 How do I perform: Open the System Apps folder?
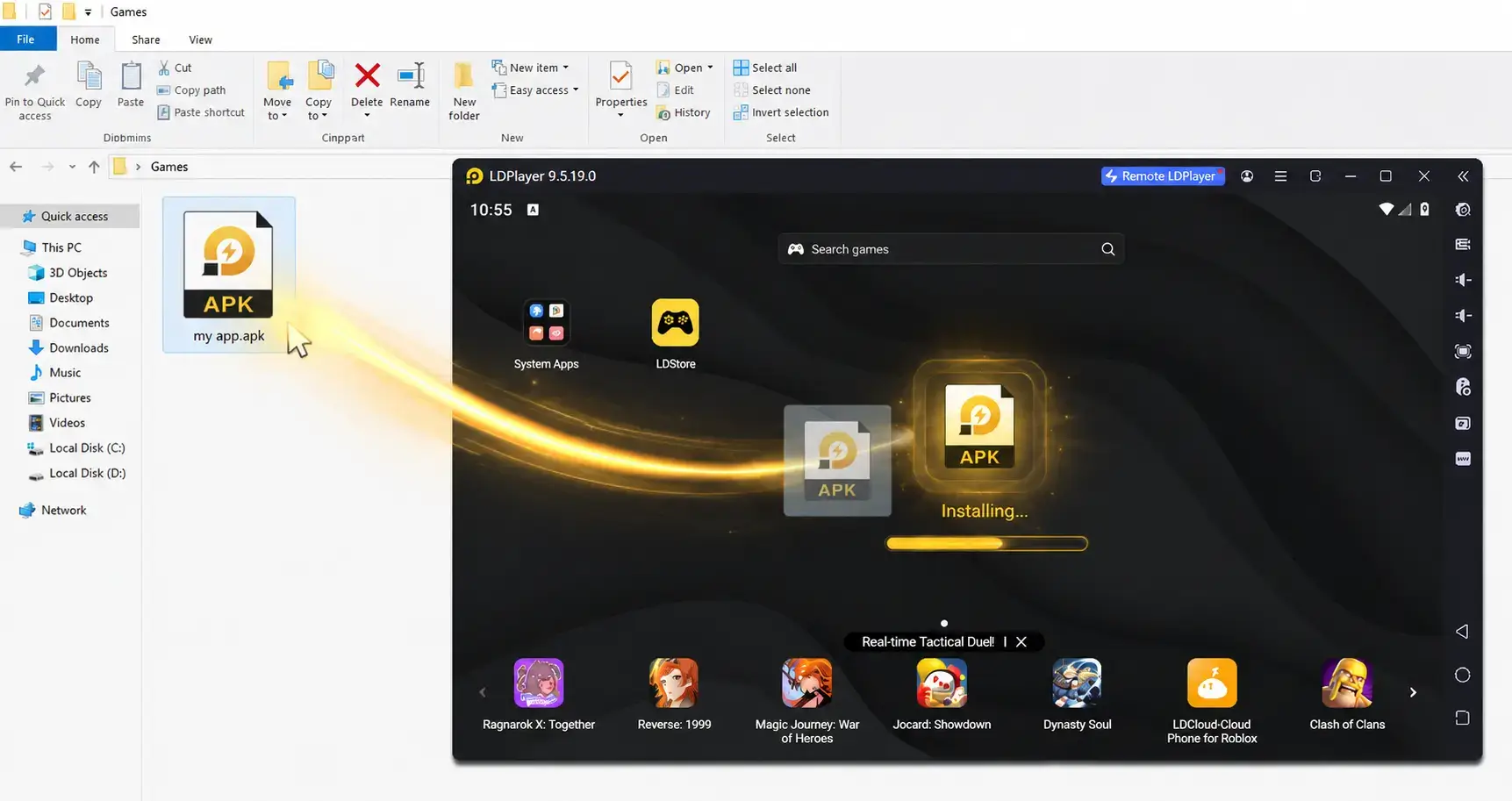pyautogui.click(x=546, y=323)
